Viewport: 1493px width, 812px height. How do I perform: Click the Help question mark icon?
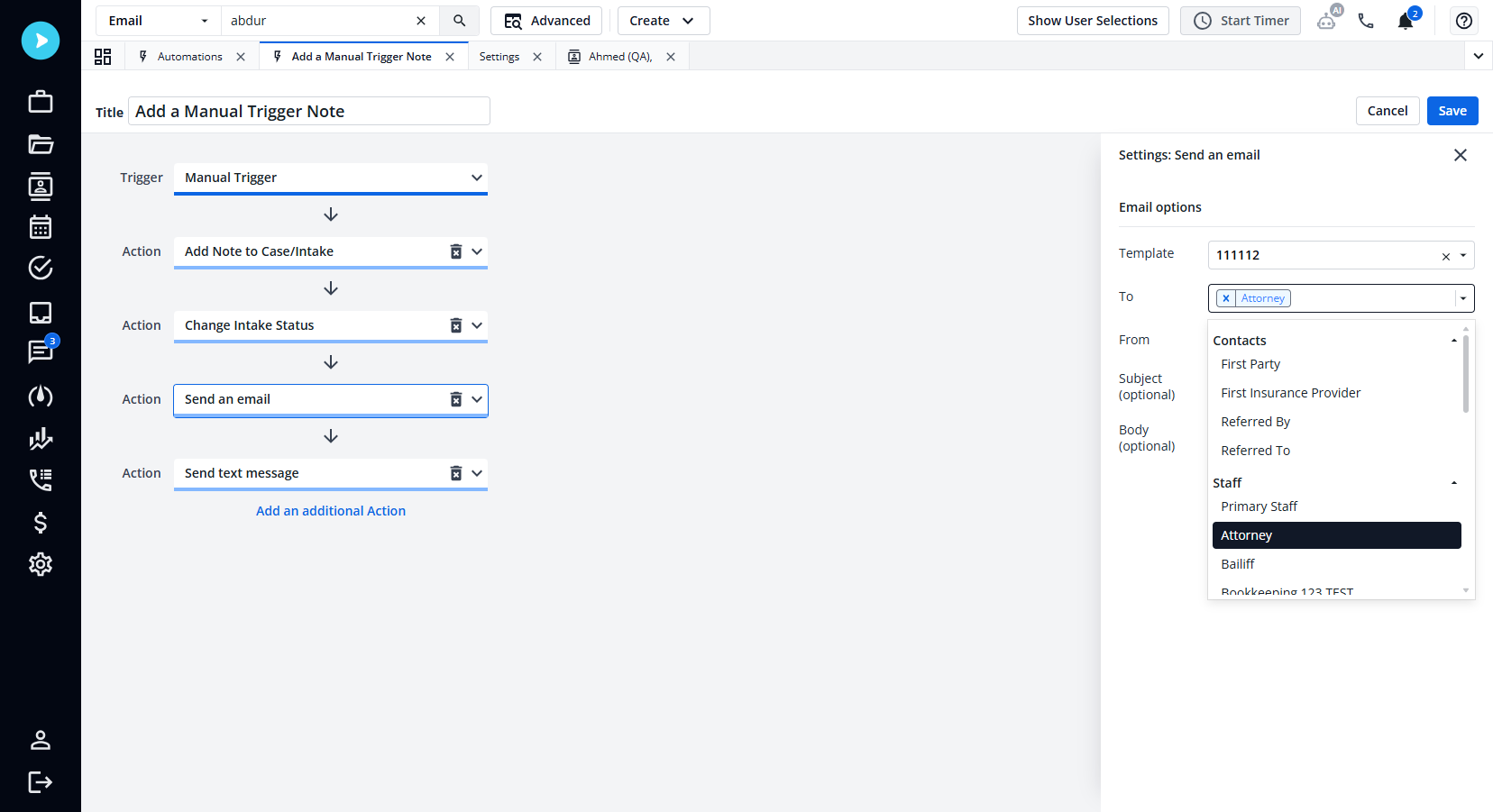pos(1463,20)
